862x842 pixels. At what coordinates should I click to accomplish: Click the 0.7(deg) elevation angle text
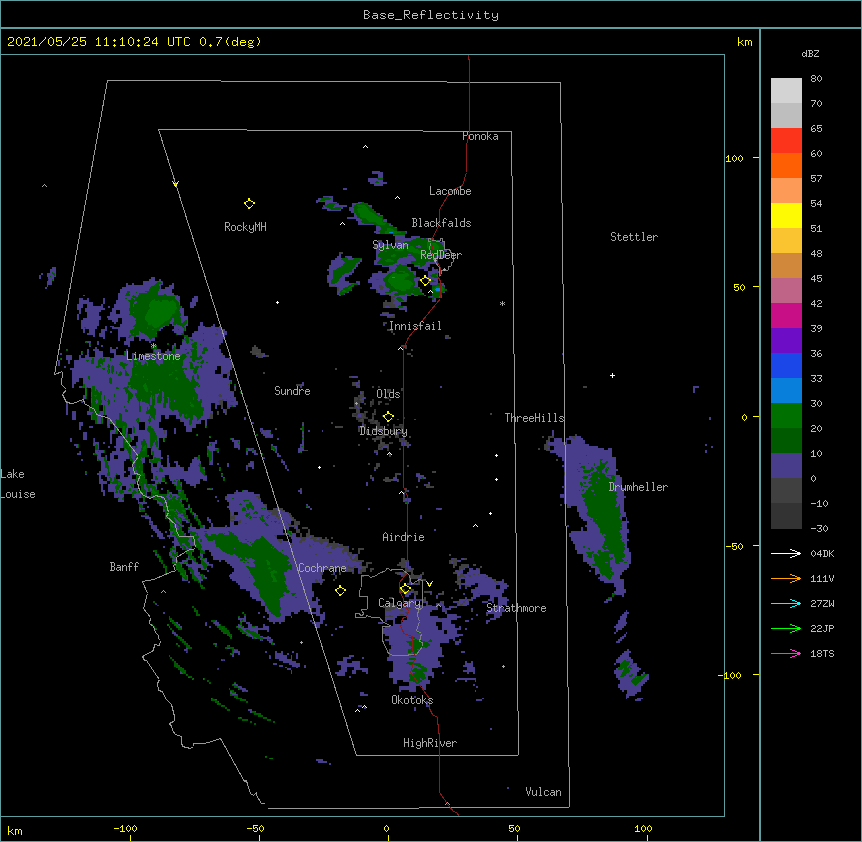[230, 42]
